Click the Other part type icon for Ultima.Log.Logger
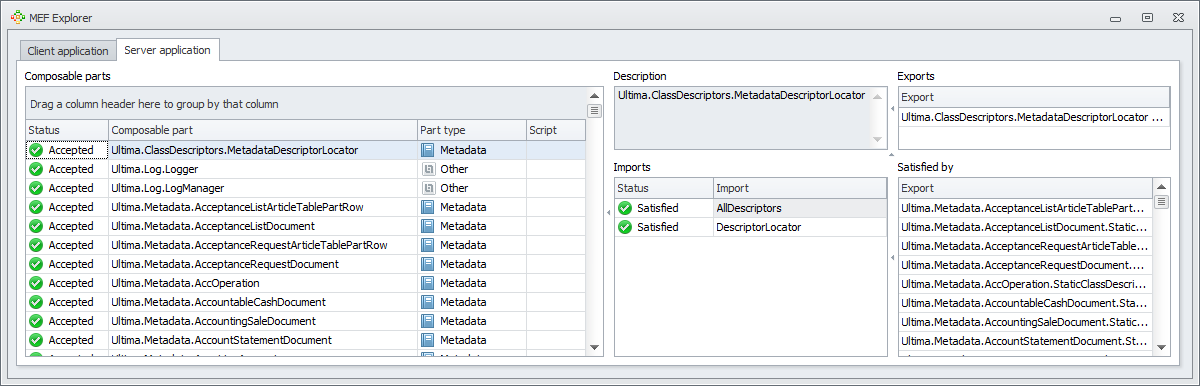 [x=428, y=169]
